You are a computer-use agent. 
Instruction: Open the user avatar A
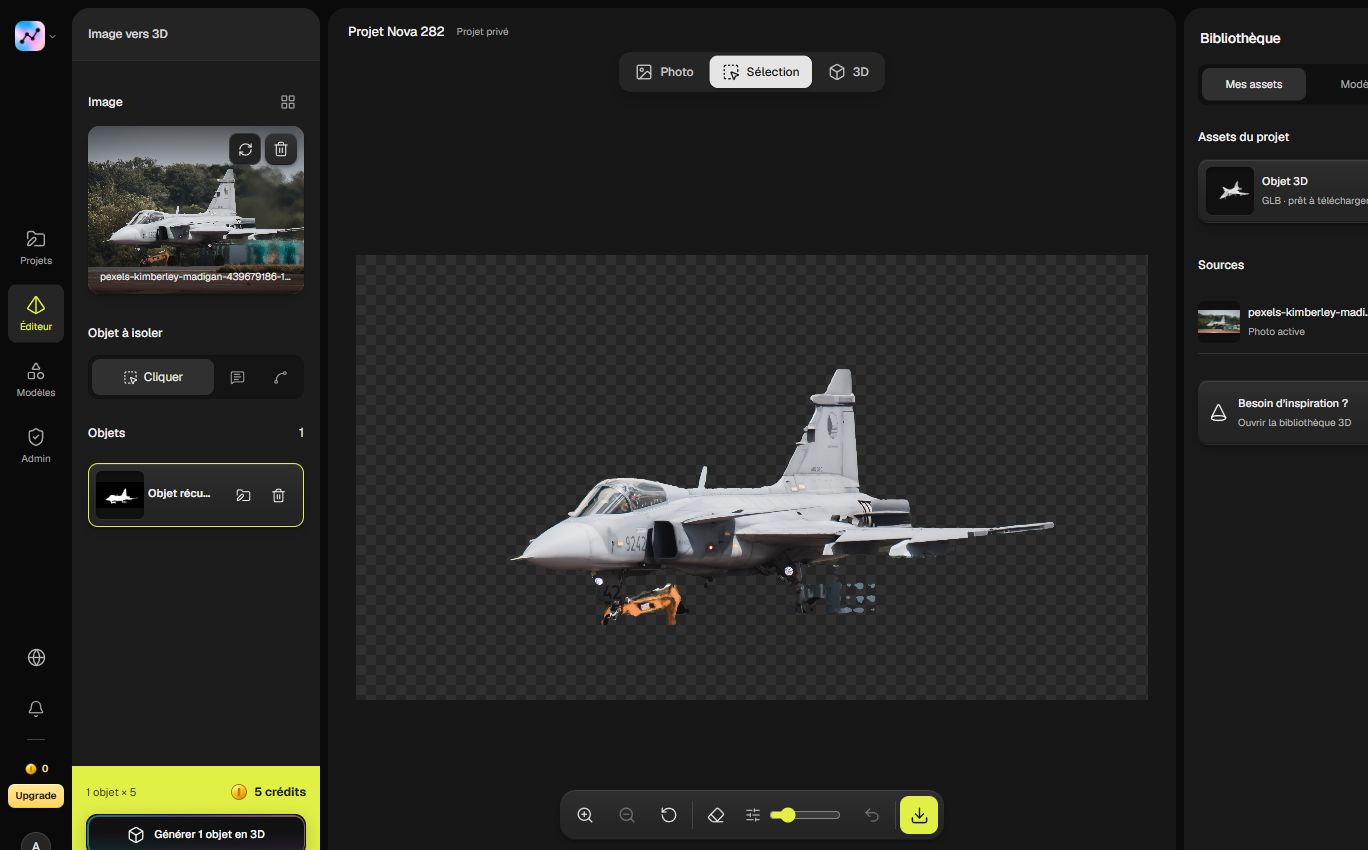36,841
